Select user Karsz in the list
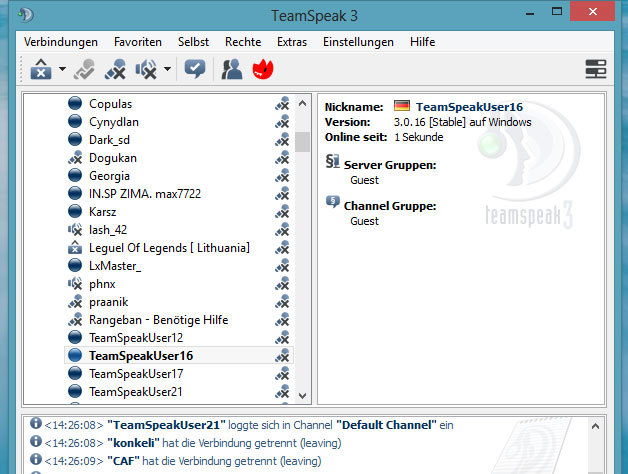The height and width of the screenshot is (474, 628). point(103,212)
